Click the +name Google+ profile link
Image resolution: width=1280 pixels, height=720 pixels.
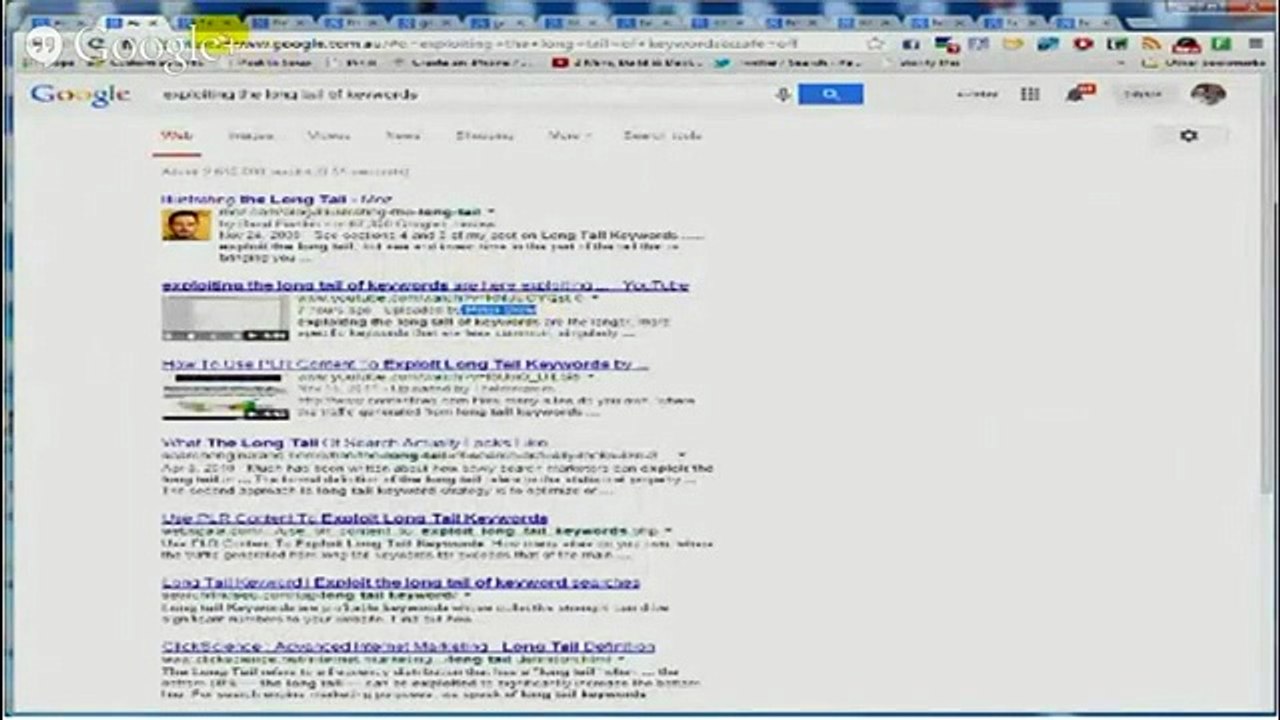[976, 94]
